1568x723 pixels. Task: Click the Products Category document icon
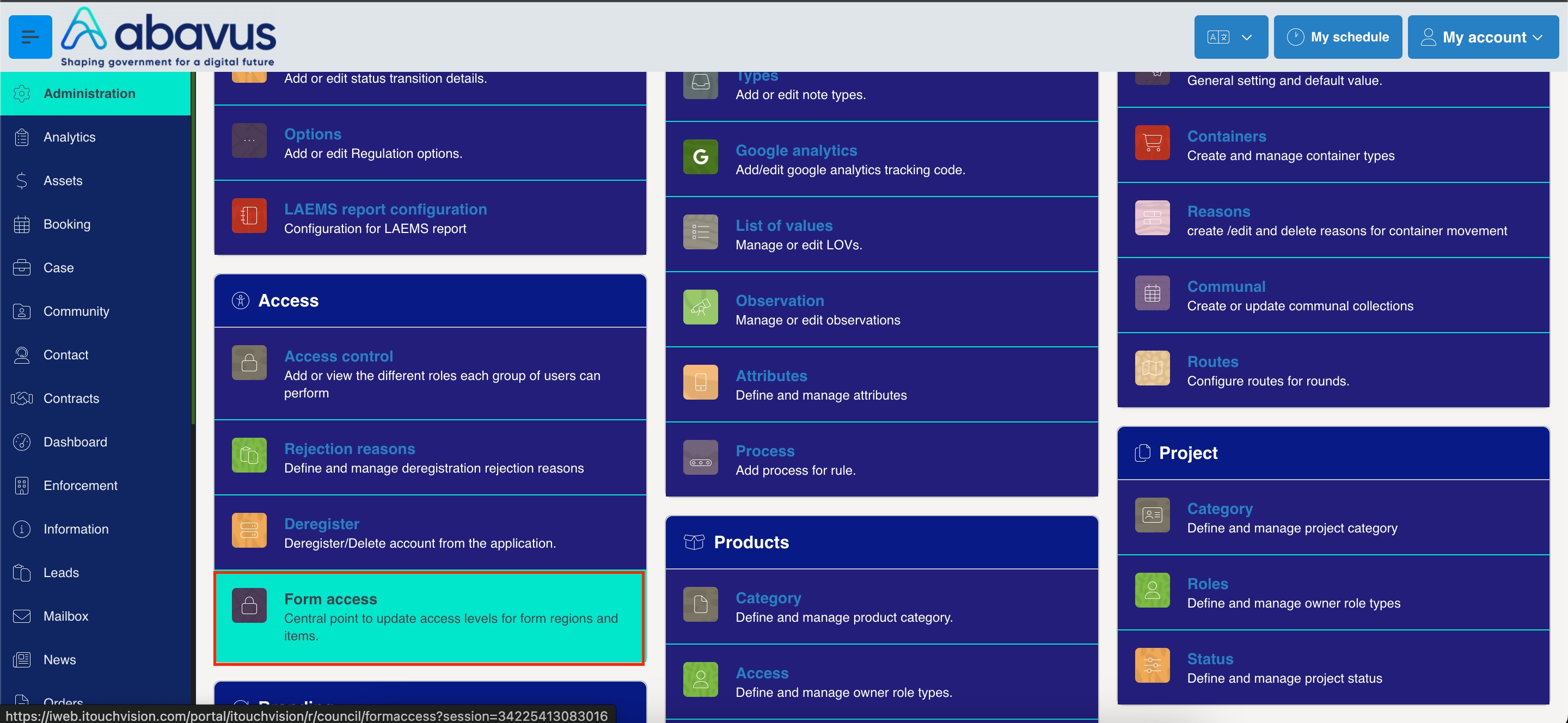click(x=701, y=604)
